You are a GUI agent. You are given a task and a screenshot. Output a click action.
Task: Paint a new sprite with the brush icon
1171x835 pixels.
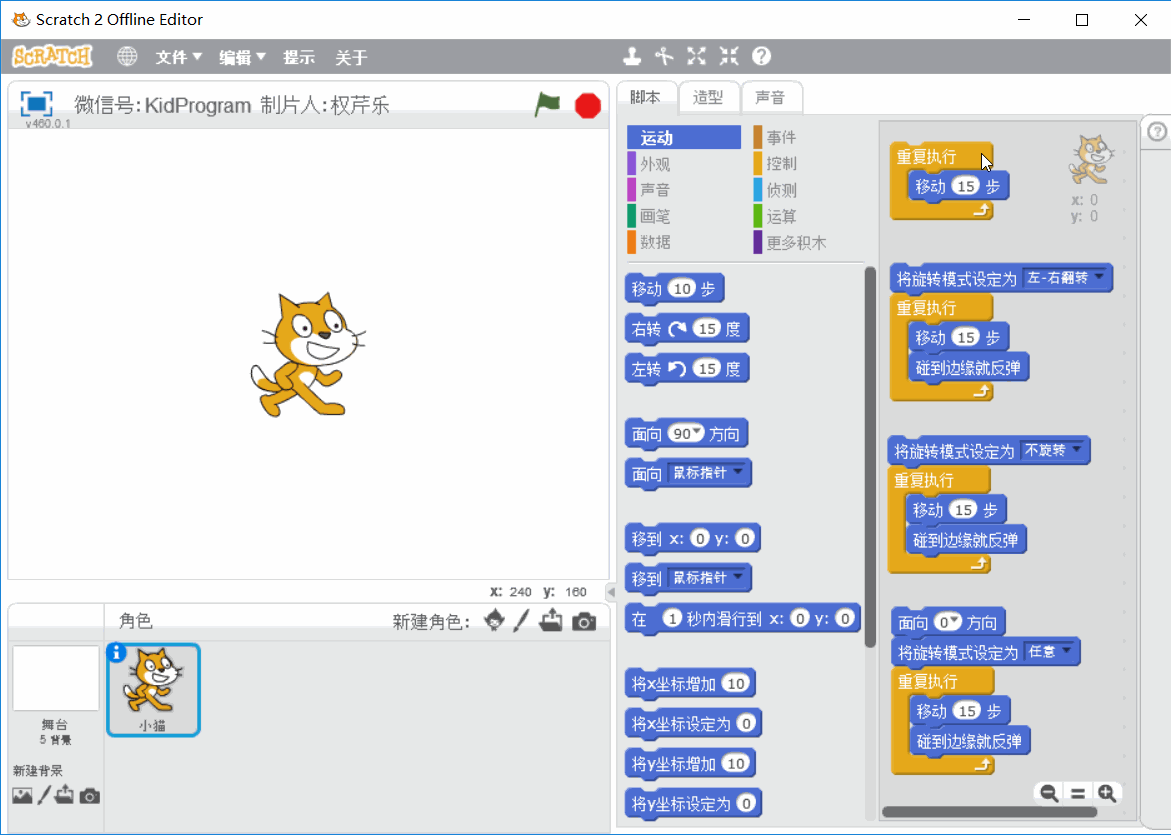click(x=521, y=621)
